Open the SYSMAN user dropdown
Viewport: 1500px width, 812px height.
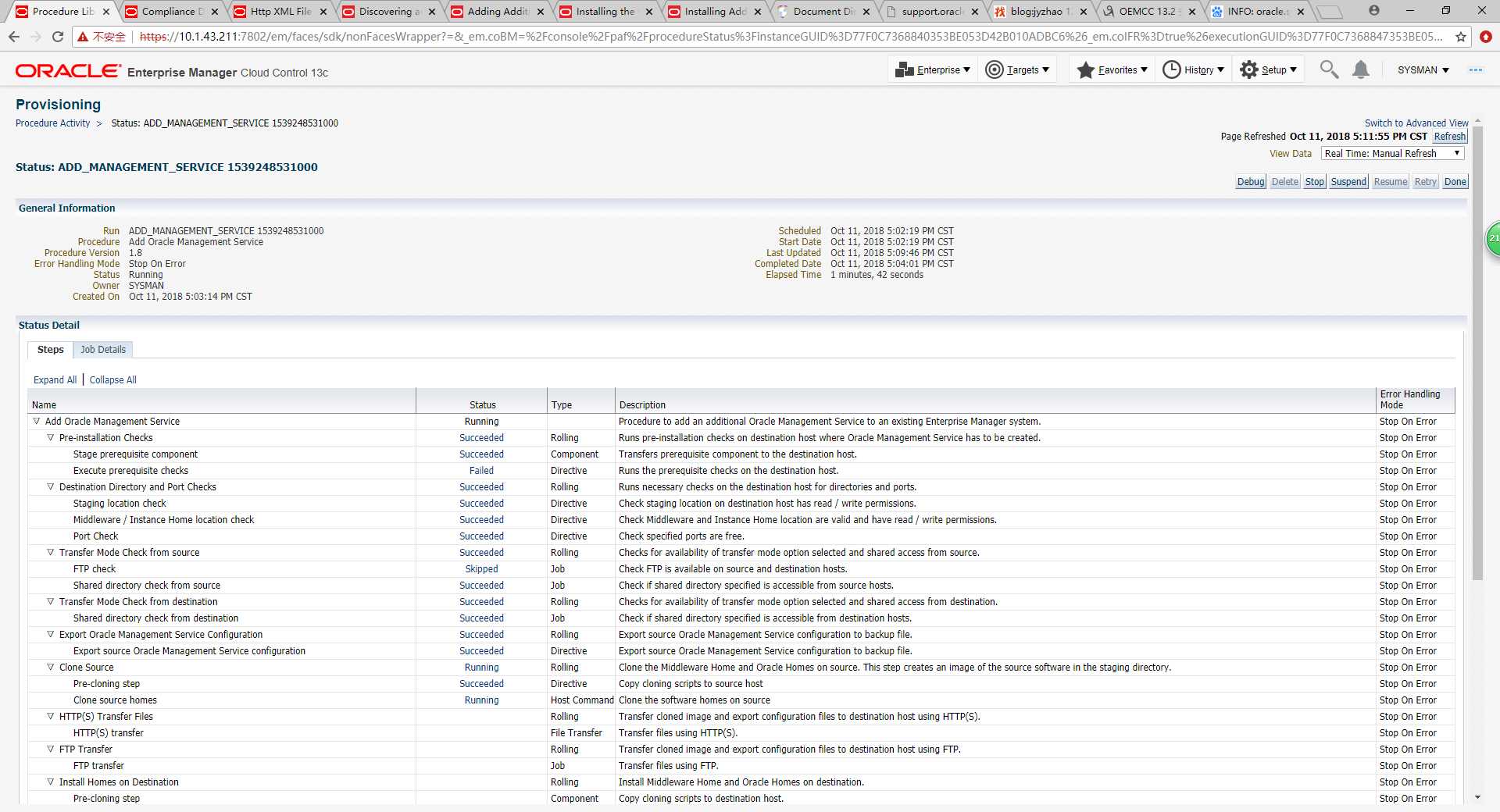1423,69
